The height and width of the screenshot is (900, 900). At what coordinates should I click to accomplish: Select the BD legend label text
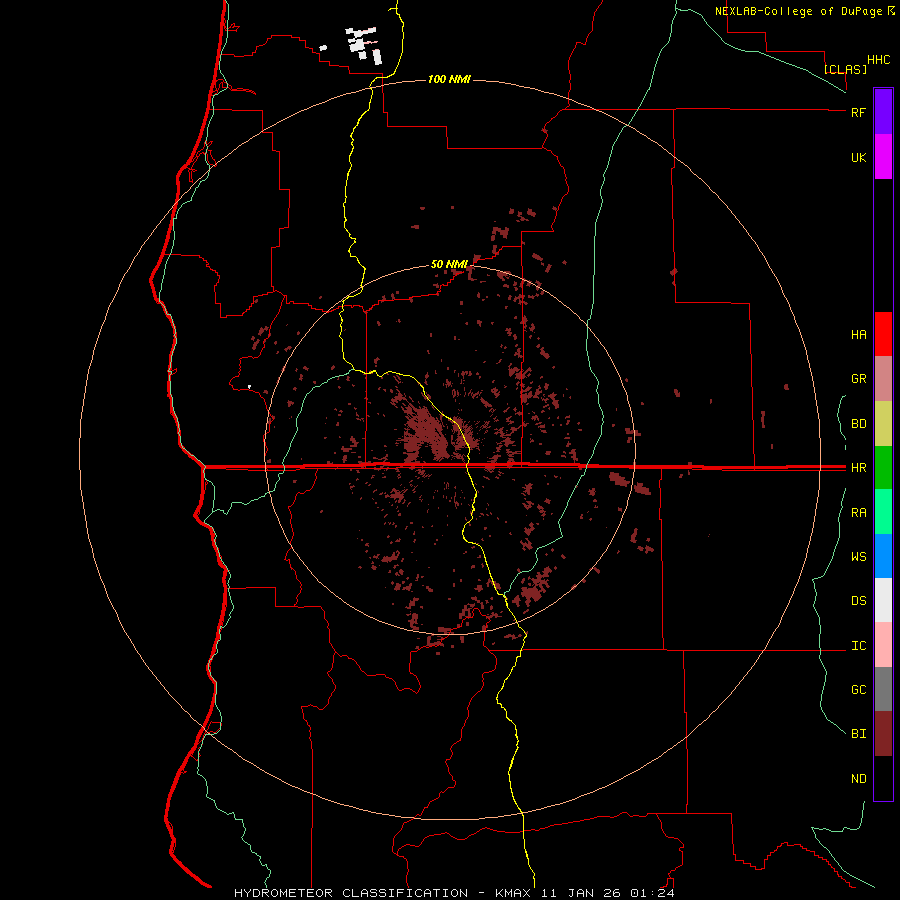(x=858, y=424)
